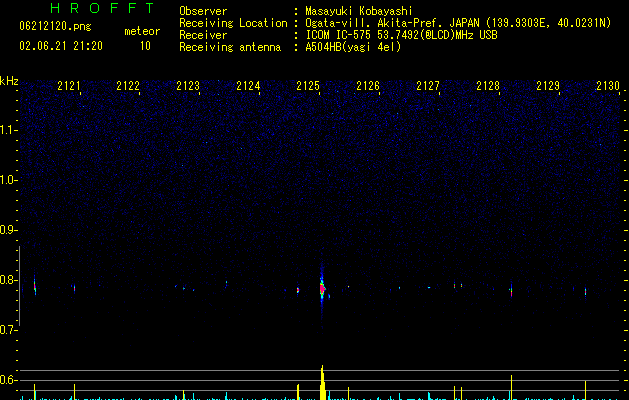Click the Receiver label

(x=203, y=35)
